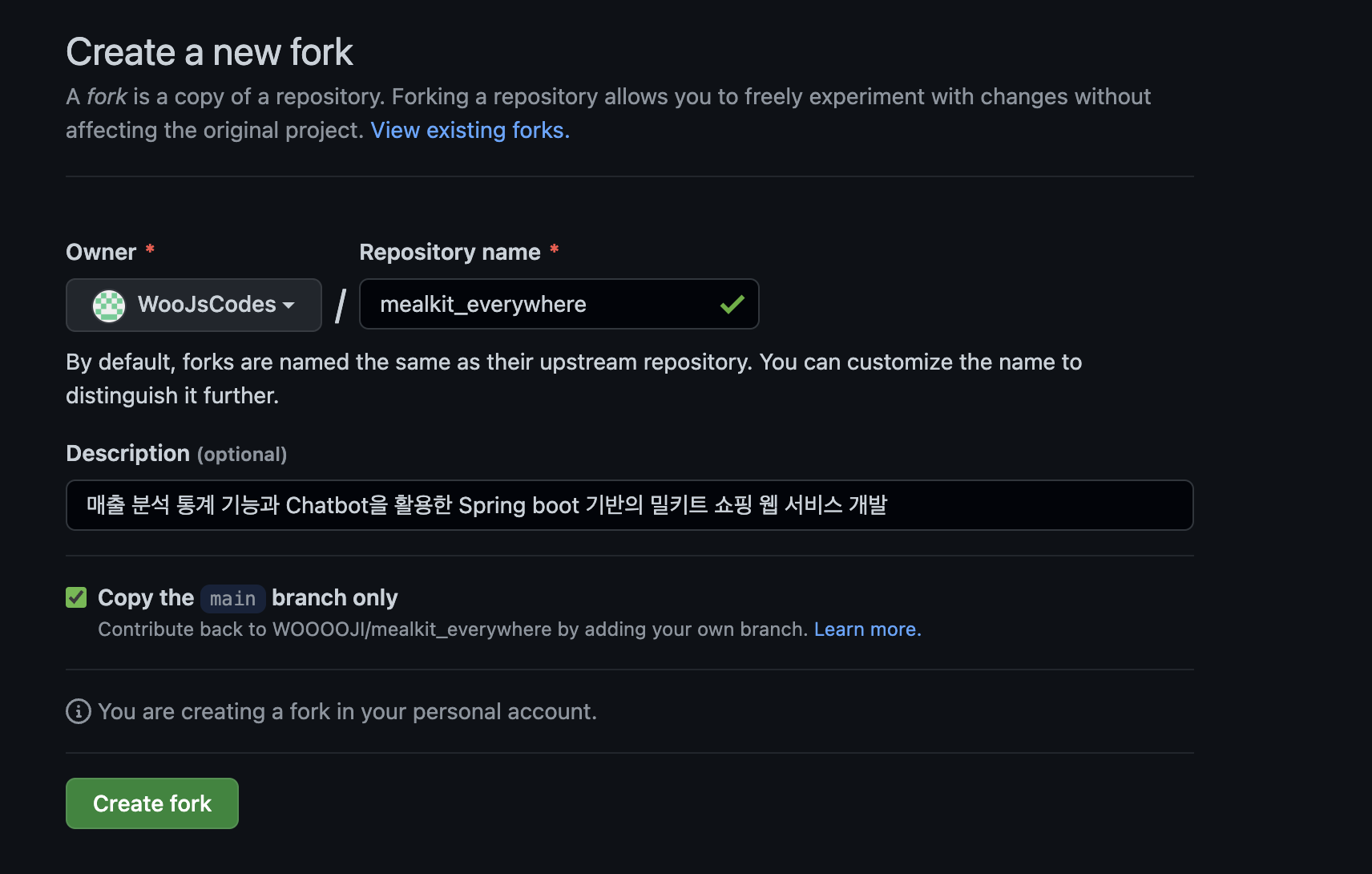Open the Learn more link
This screenshot has height=874, width=1372.
coord(868,629)
